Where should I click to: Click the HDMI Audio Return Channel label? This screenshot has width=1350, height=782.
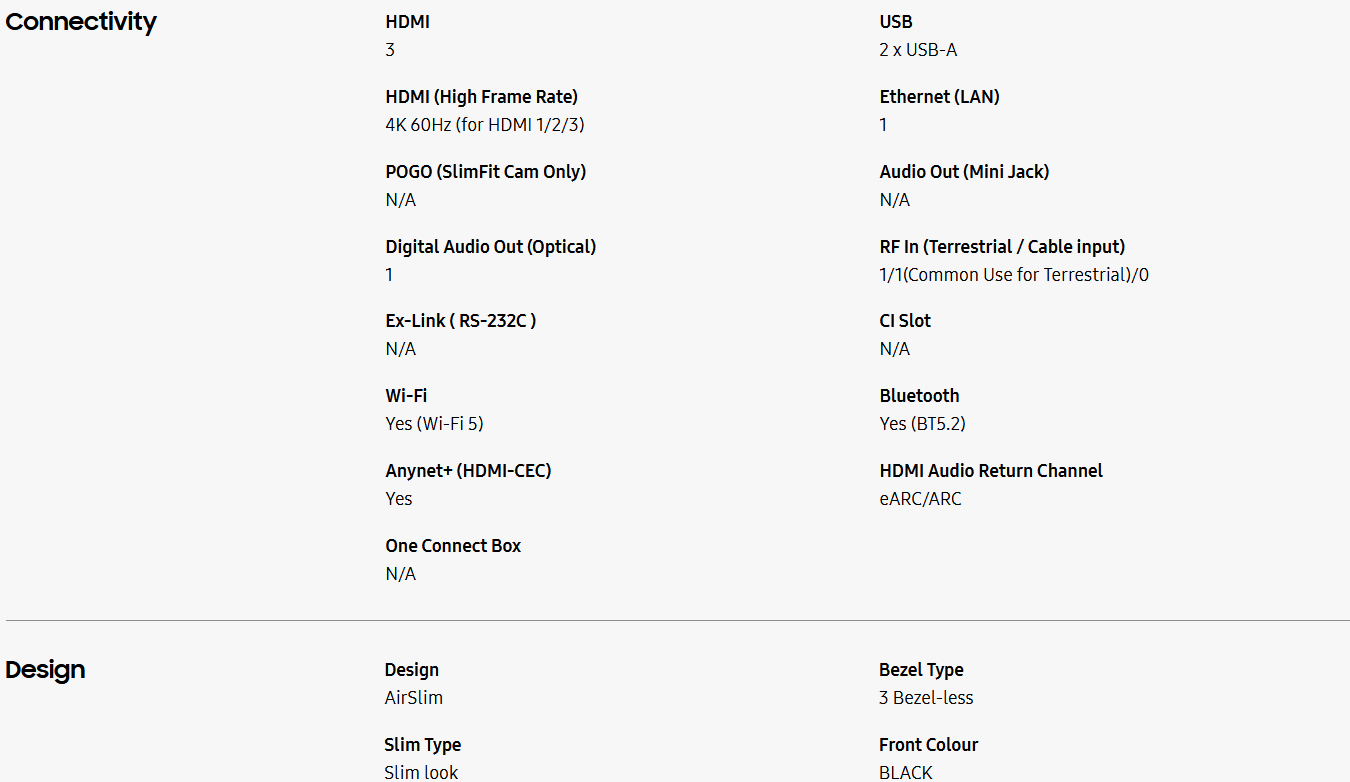pyautogui.click(x=991, y=471)
